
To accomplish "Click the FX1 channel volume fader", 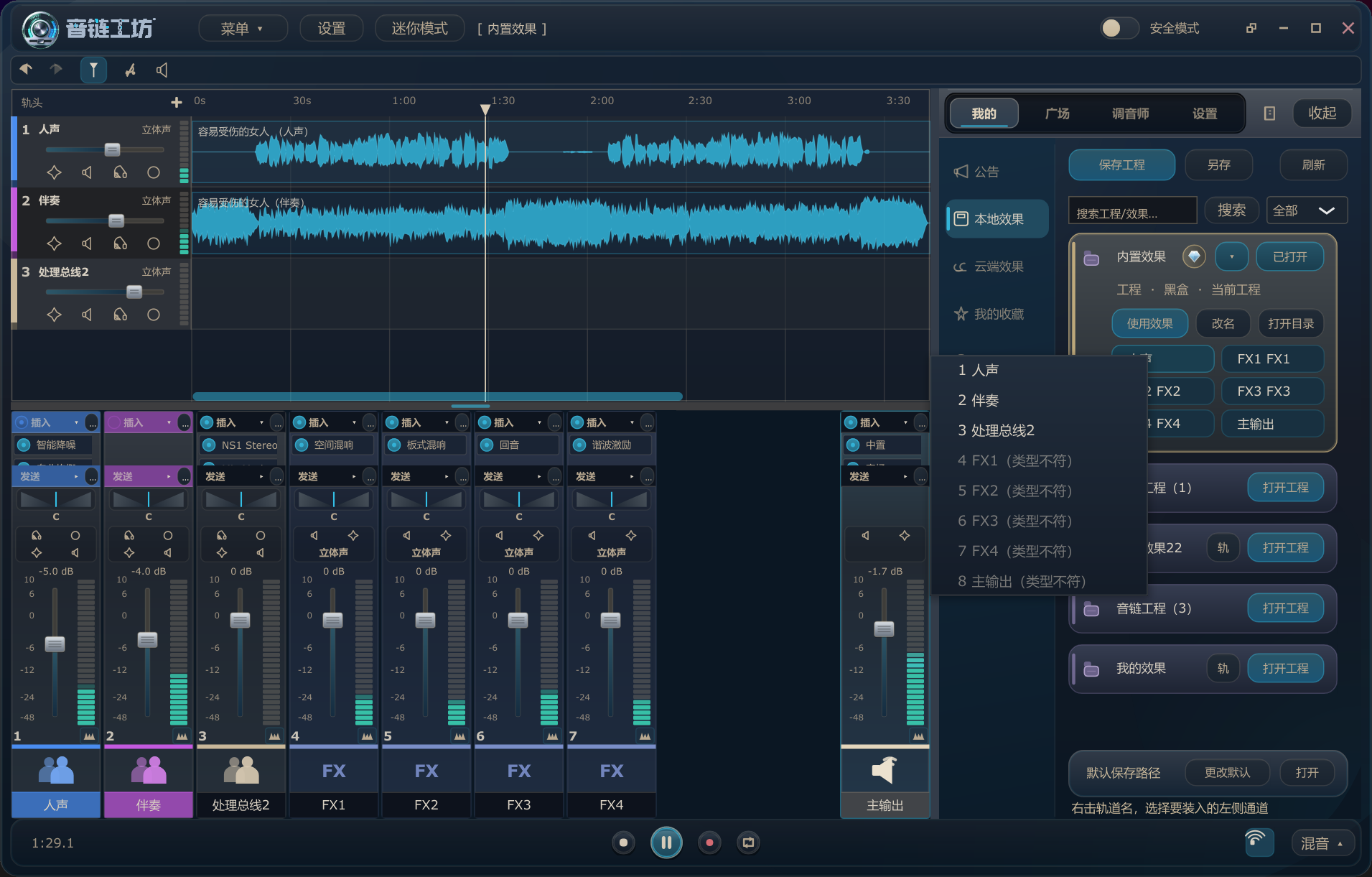I will coord(332,620).
